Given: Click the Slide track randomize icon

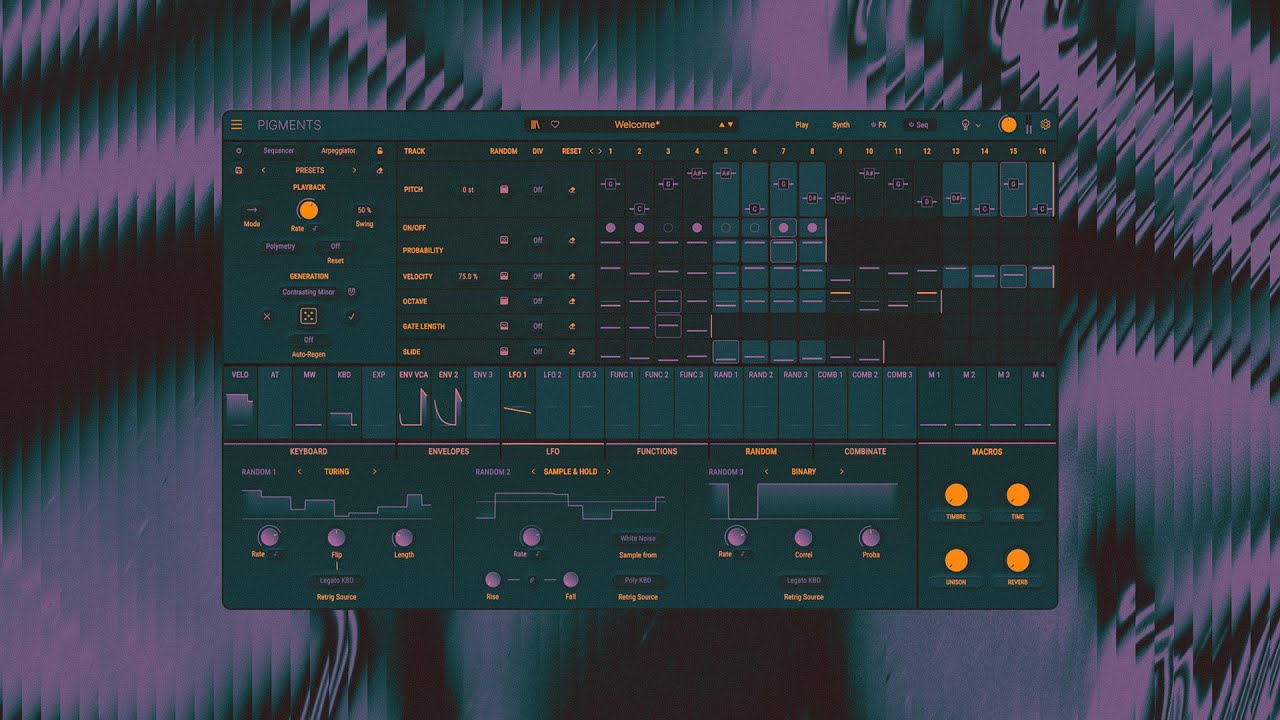Looking at the screenshot, I should tap(504, 351).
